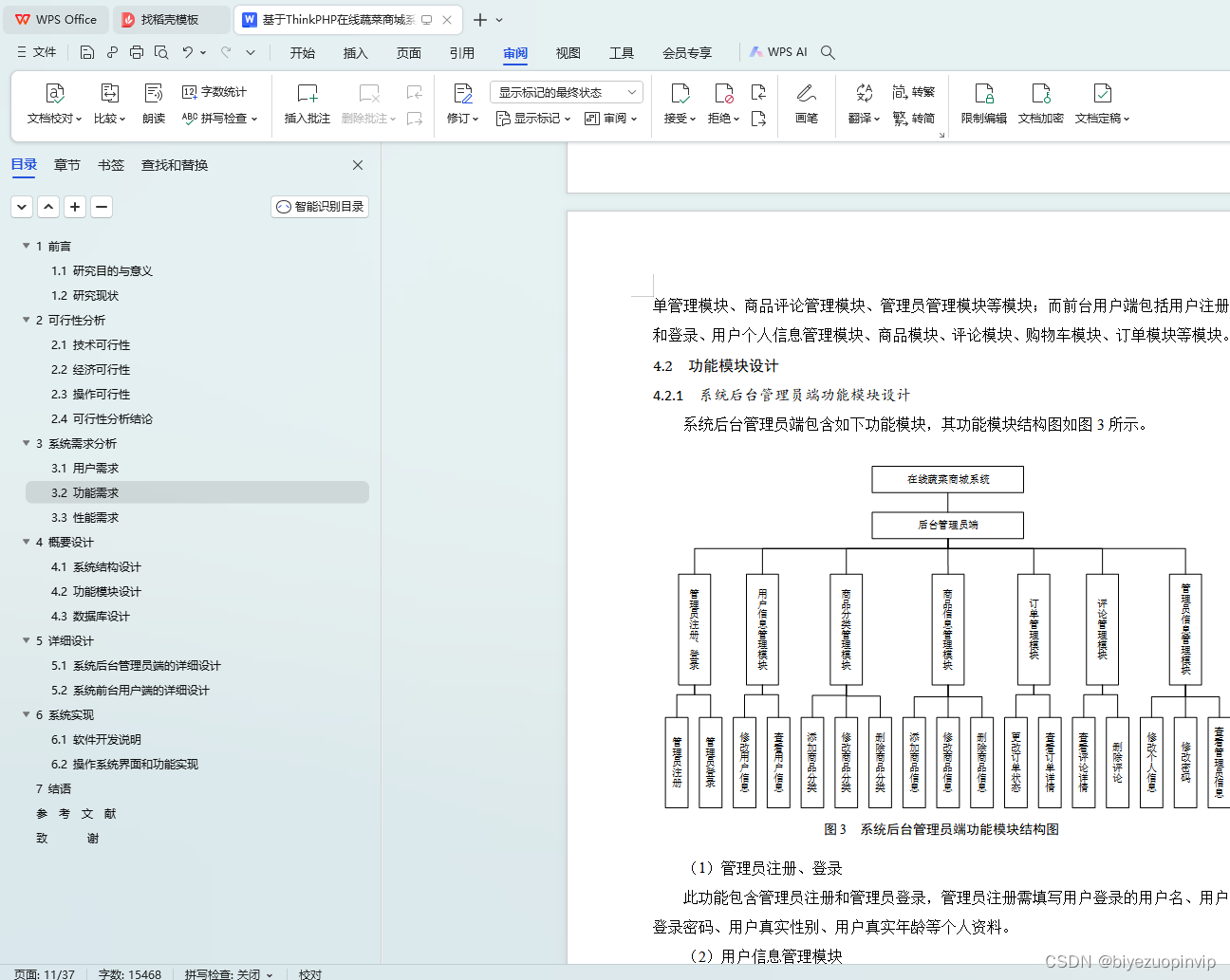Click the 接受 accept change icon
This screenshot has height=980, width=1230.
click(680, 93)
